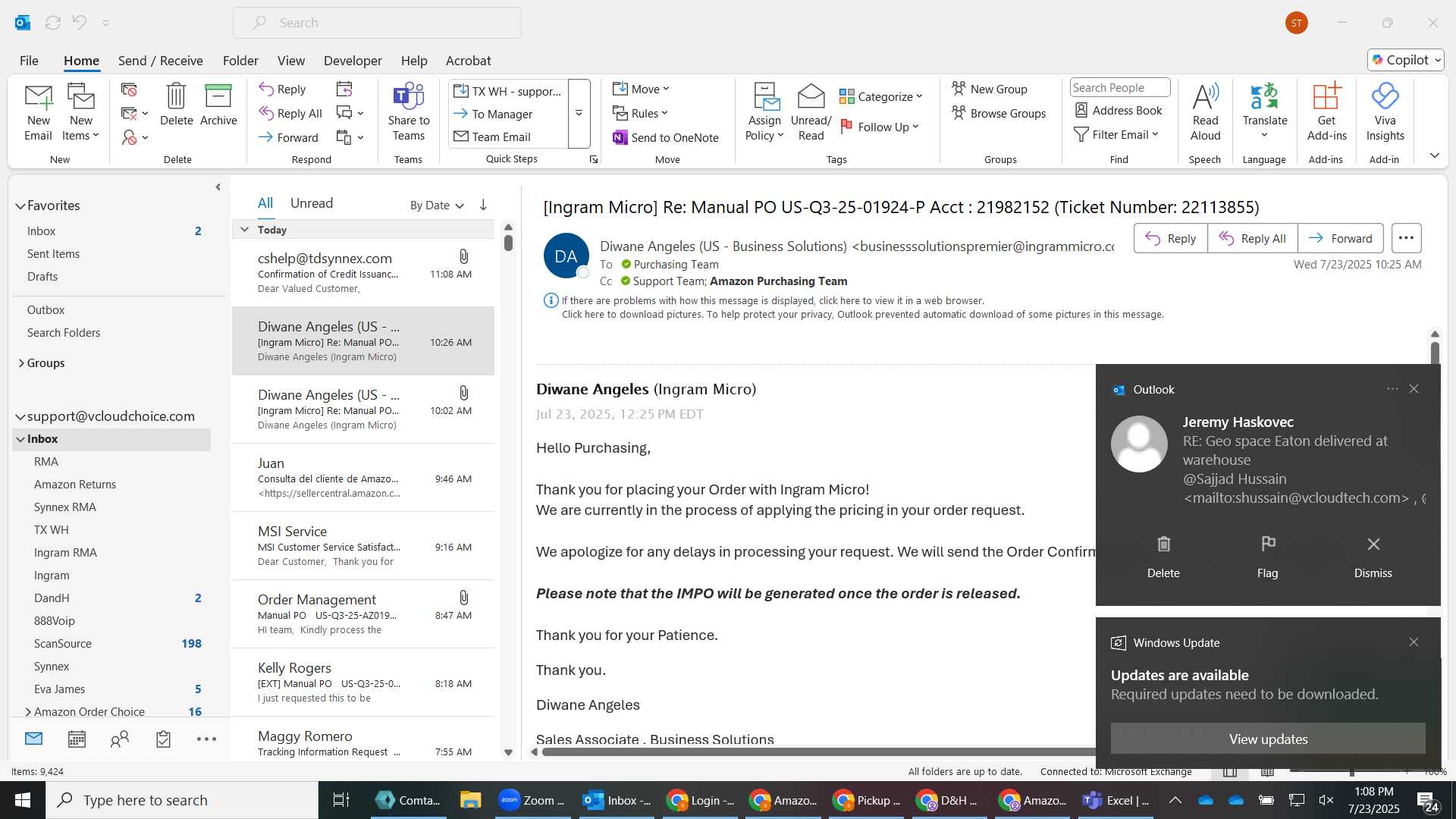
Task: Click Browse Groups
Action: (x=999, y=113)
